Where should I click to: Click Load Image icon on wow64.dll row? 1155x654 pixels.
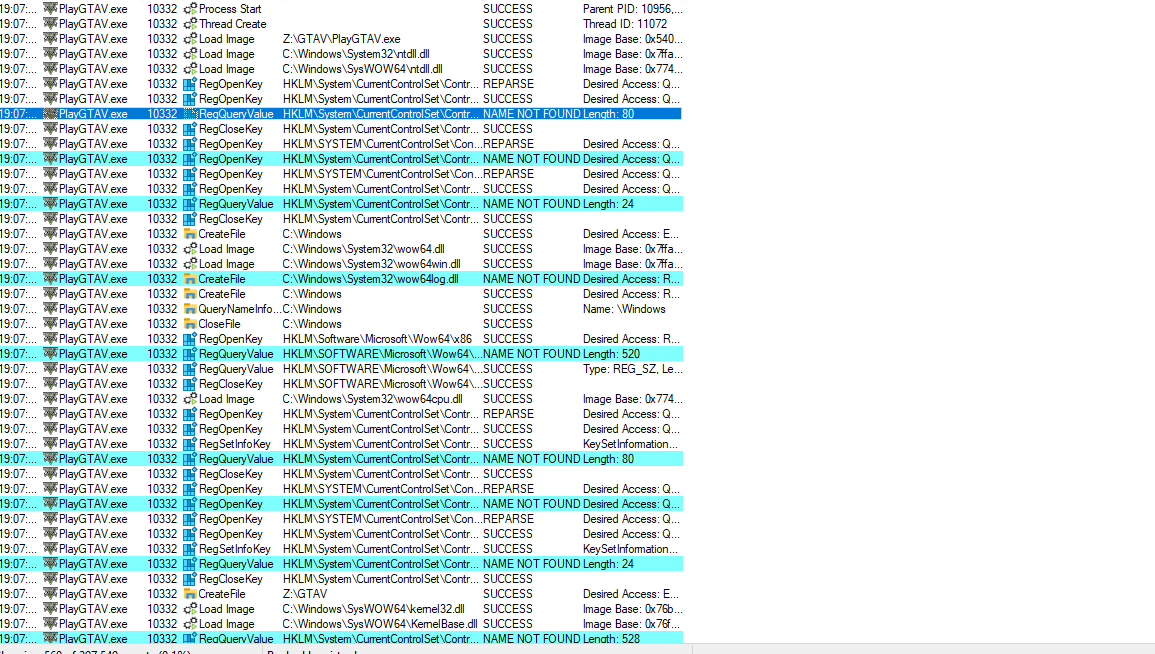pyautogui.click(x=190, y=249)
